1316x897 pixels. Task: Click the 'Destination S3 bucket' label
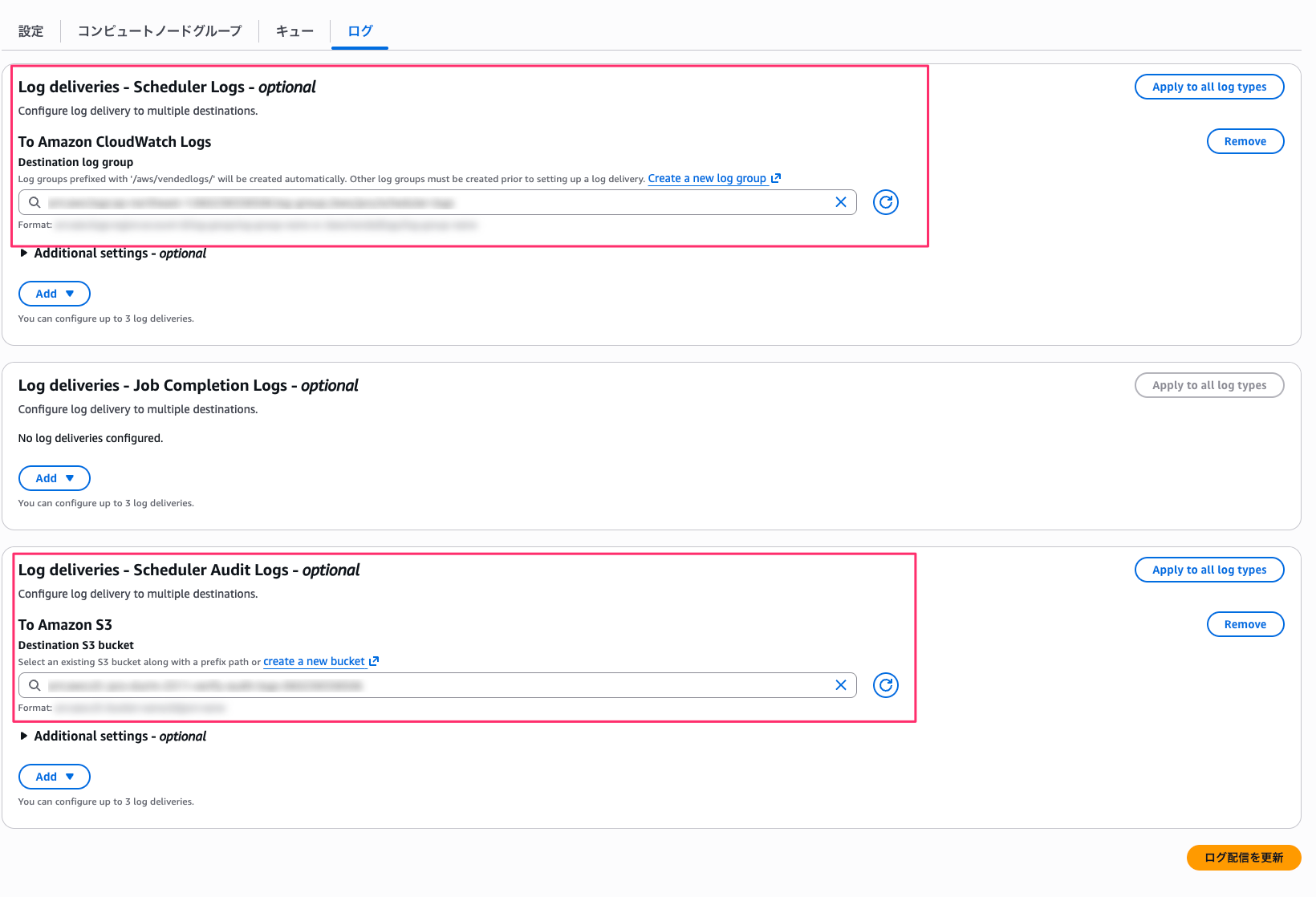(76, 645)
